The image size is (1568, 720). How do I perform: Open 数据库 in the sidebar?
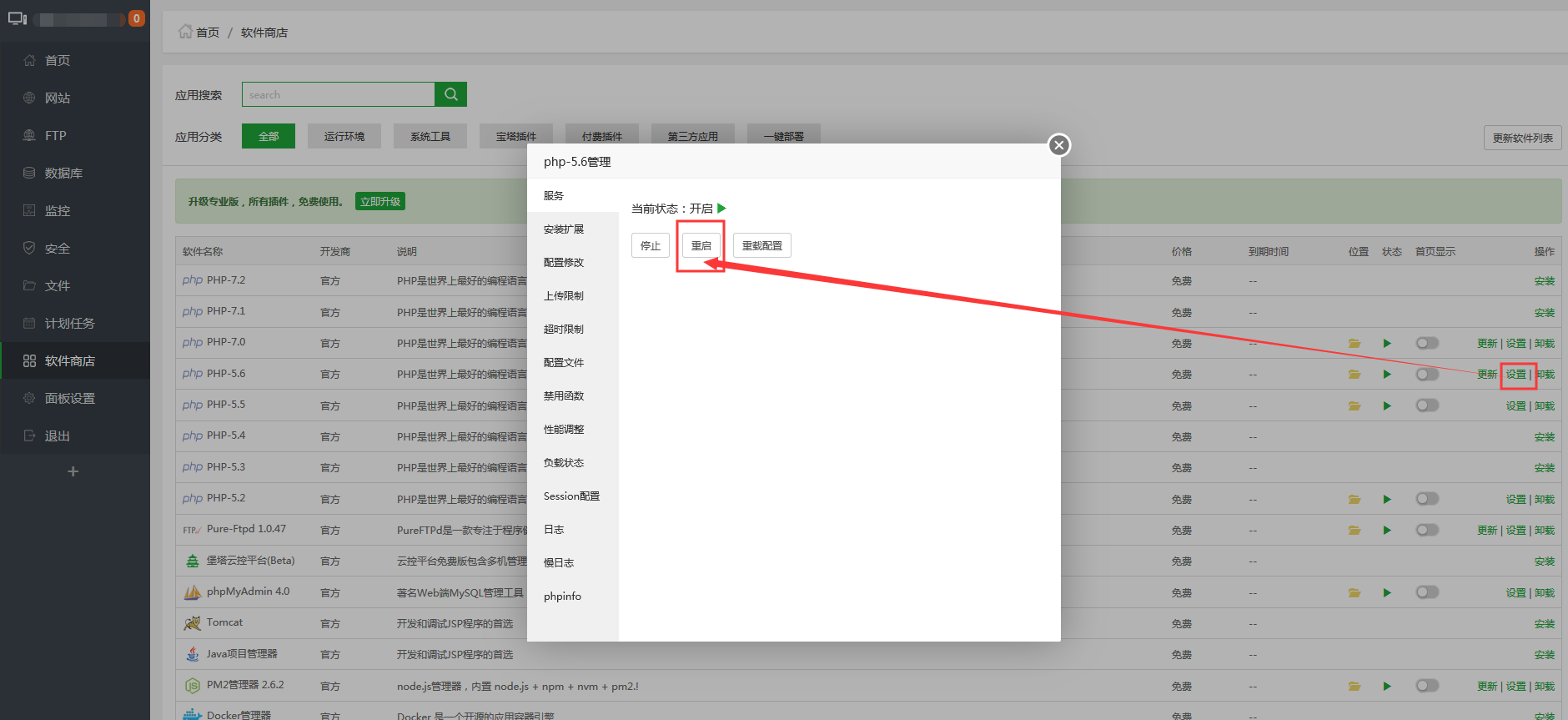(x=75, y=173)
